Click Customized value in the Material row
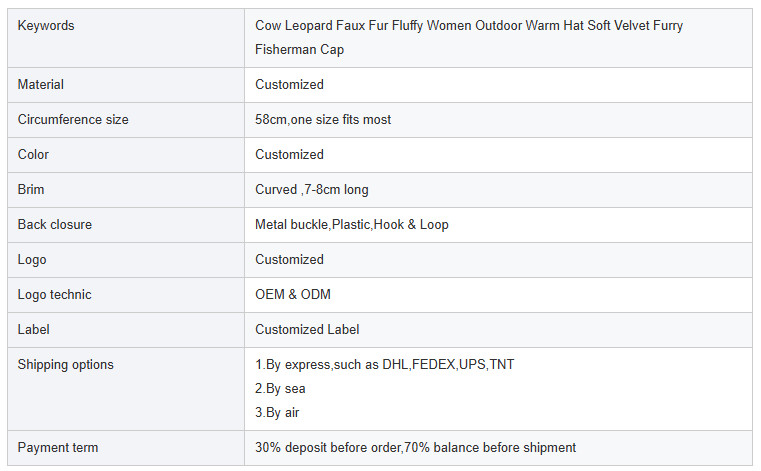Viewport: 761px width, 471px height. click(289, 85)
